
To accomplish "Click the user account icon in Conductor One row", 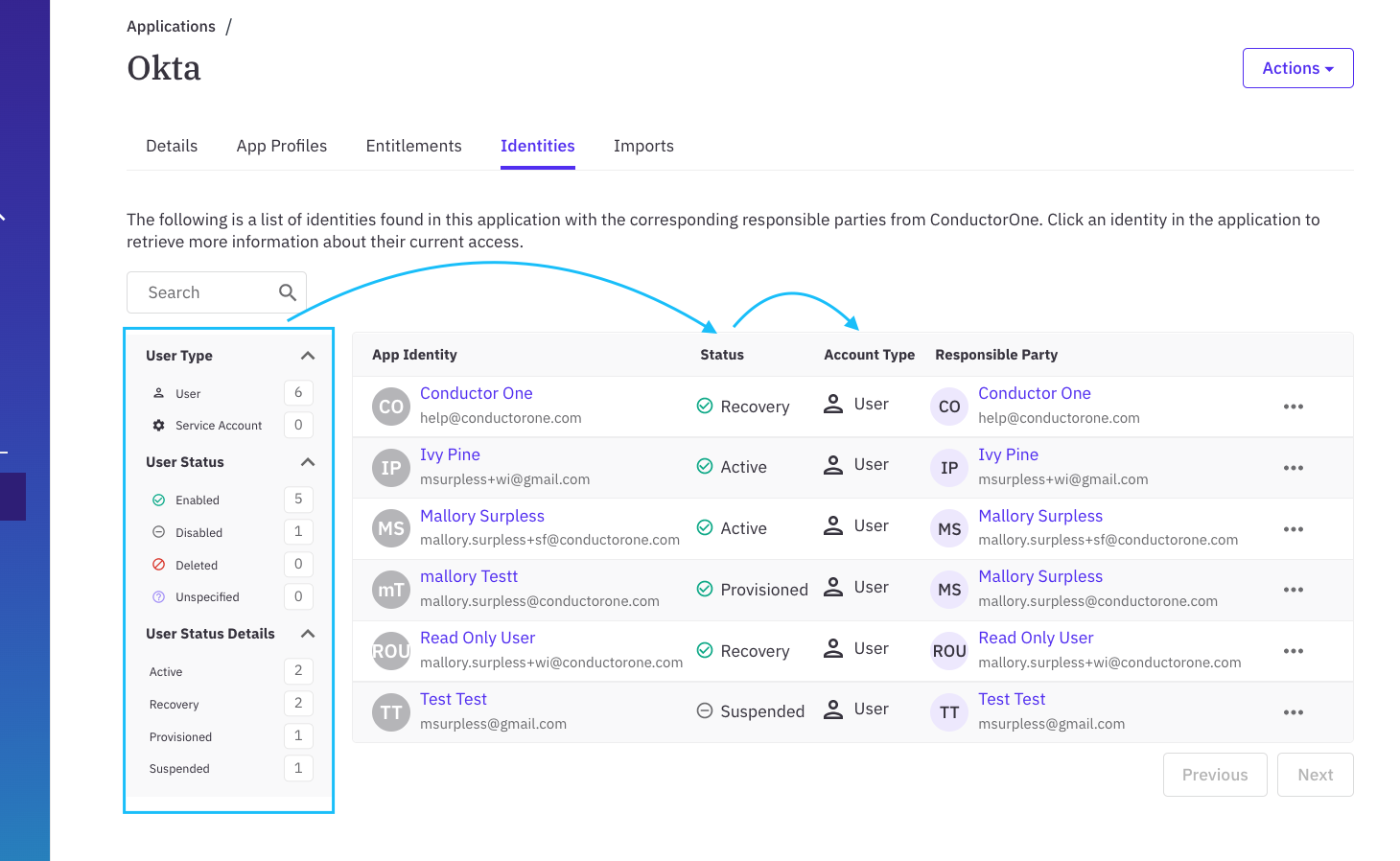I will (833, 404).
